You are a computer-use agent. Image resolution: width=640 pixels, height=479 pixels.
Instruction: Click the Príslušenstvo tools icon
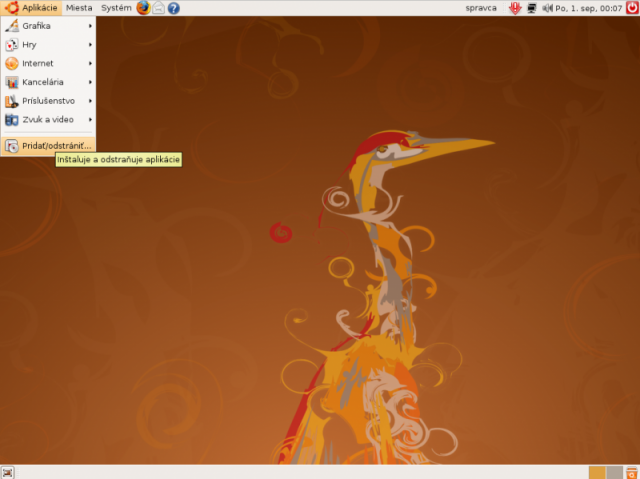pyautogui.click(x=12, y=101)
